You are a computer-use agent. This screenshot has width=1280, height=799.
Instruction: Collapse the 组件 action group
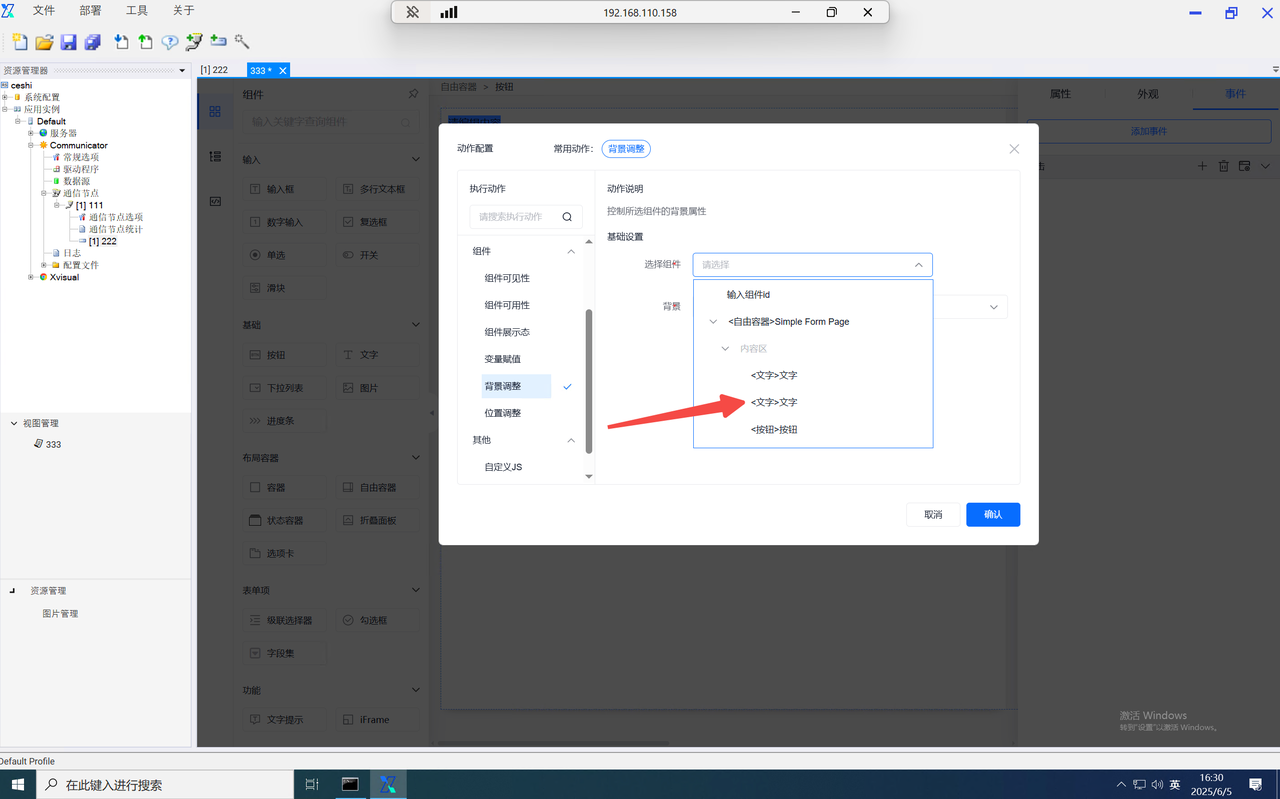(571, 252)
